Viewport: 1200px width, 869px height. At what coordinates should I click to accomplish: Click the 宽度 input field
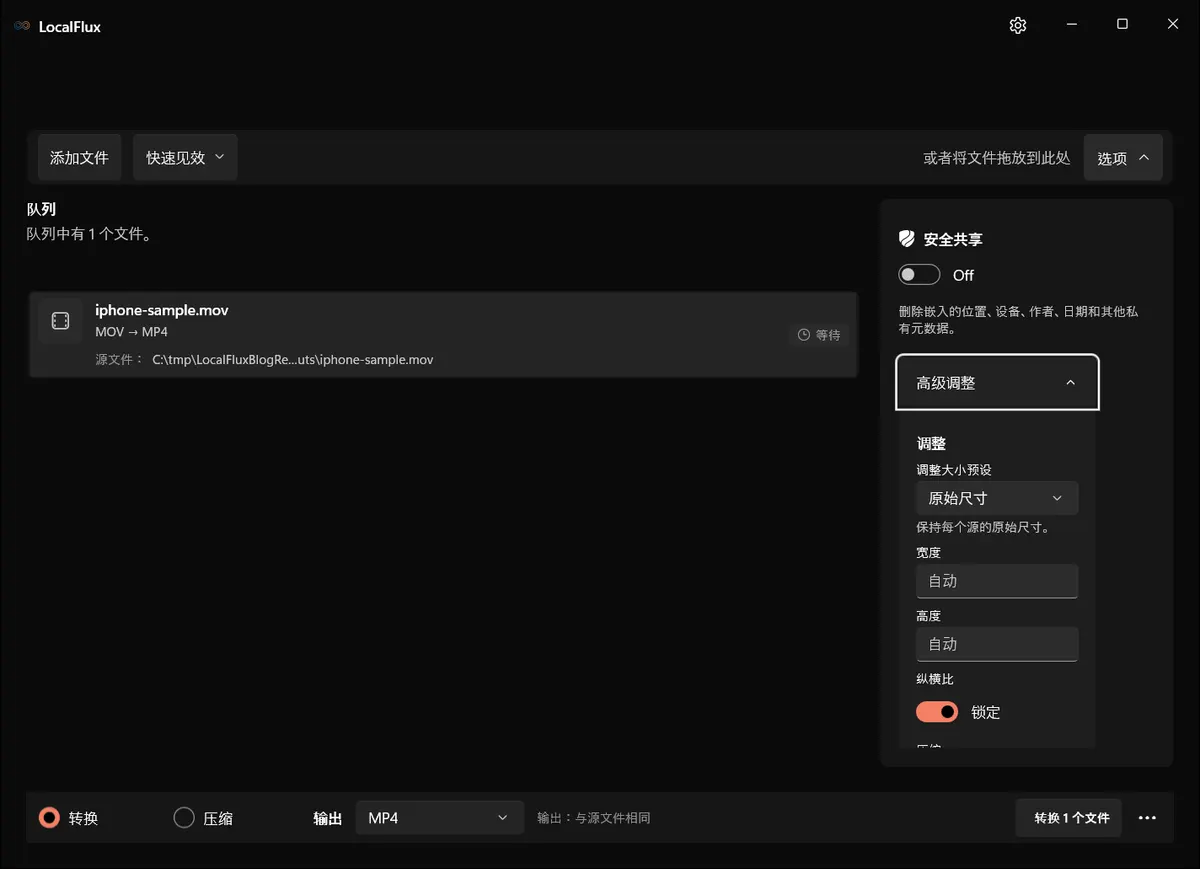pyautogui.click(x=997, y=581)
